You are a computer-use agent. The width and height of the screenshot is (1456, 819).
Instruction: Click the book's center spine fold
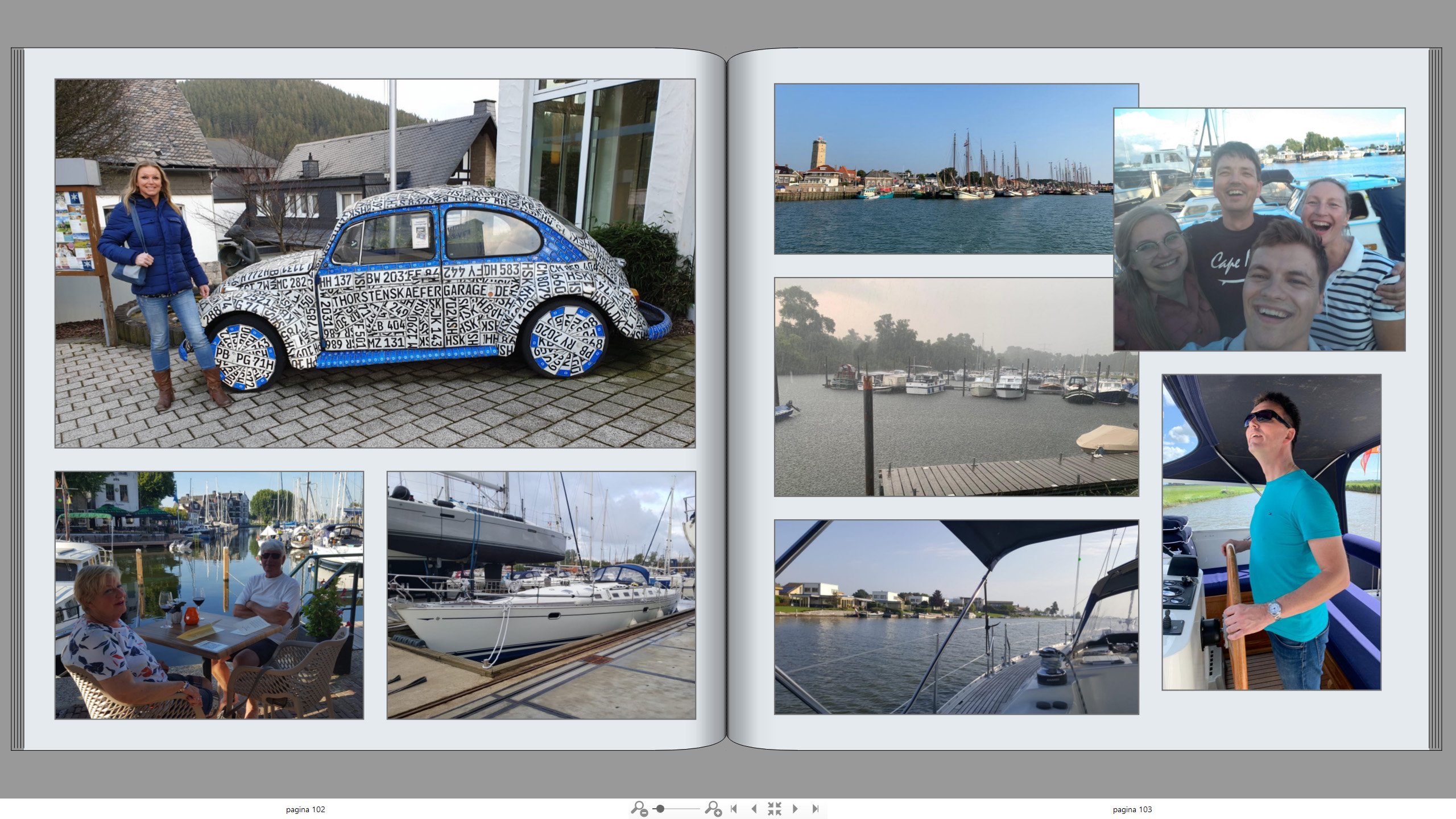point(727,398)
